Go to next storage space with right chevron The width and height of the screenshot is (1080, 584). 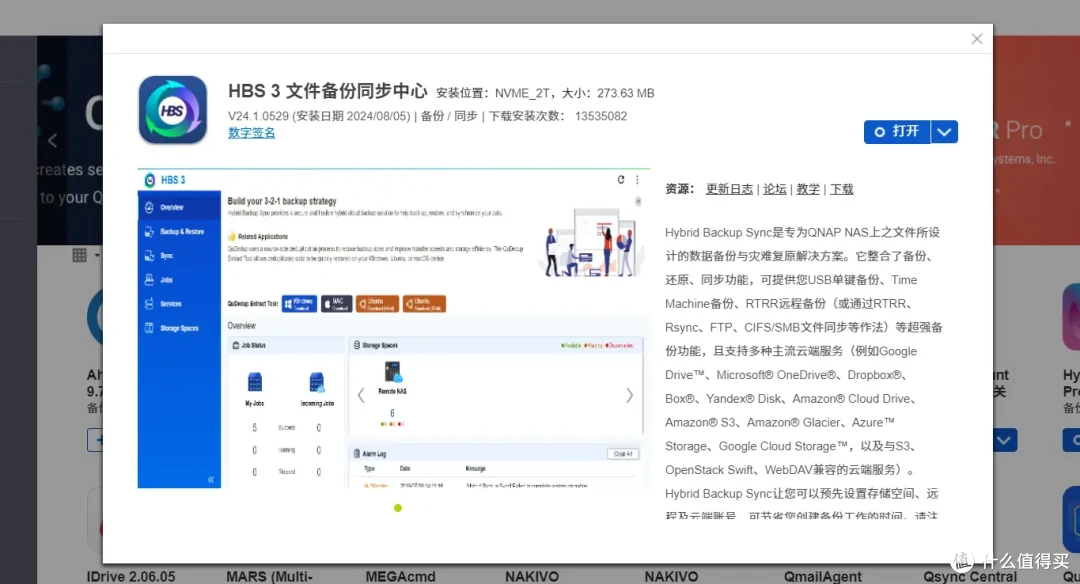629,395
